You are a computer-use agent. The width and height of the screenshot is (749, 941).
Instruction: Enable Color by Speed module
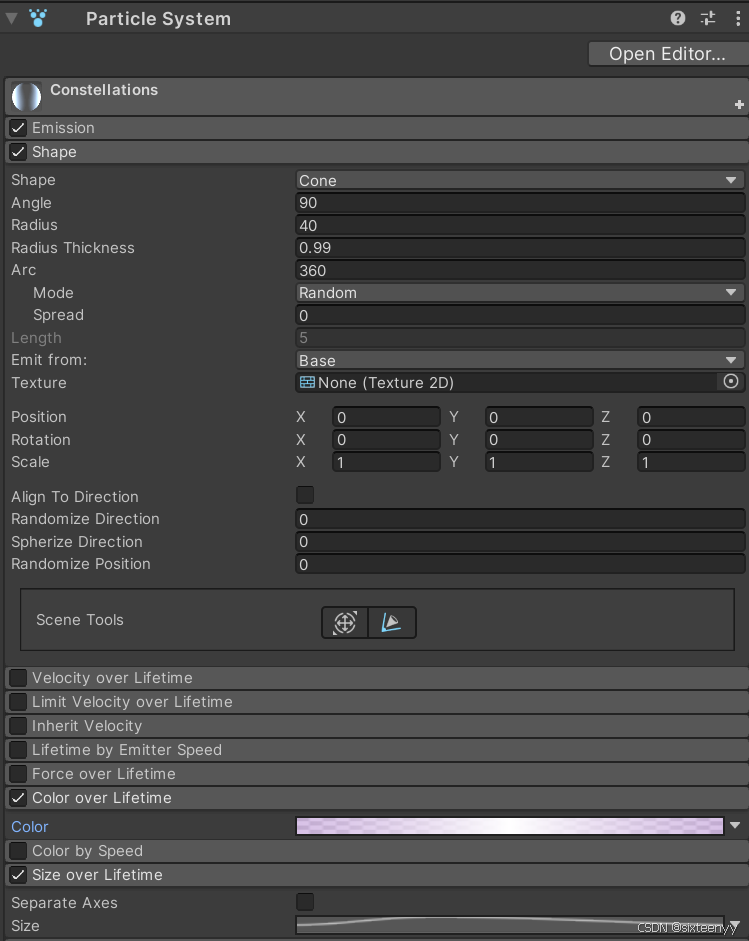coord(18,850)
